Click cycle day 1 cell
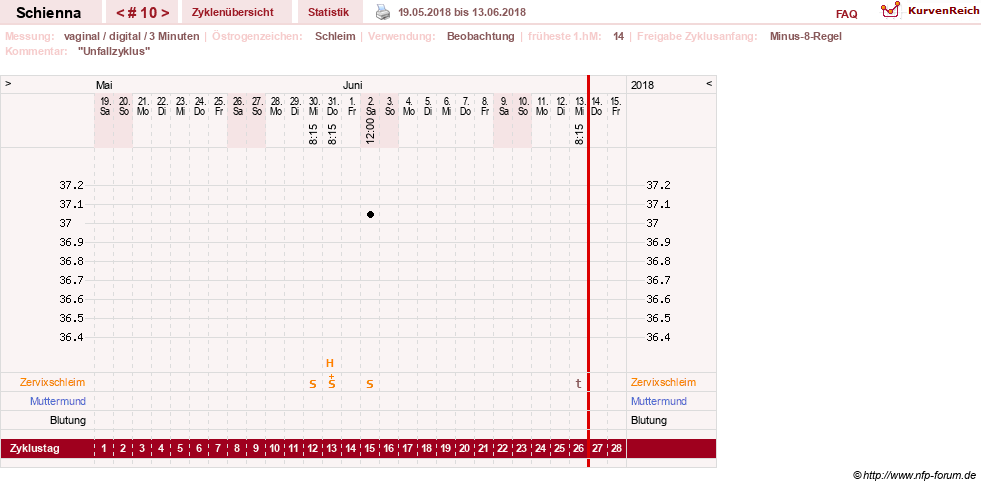Screen dimensions: 981x487 [104, 448]
